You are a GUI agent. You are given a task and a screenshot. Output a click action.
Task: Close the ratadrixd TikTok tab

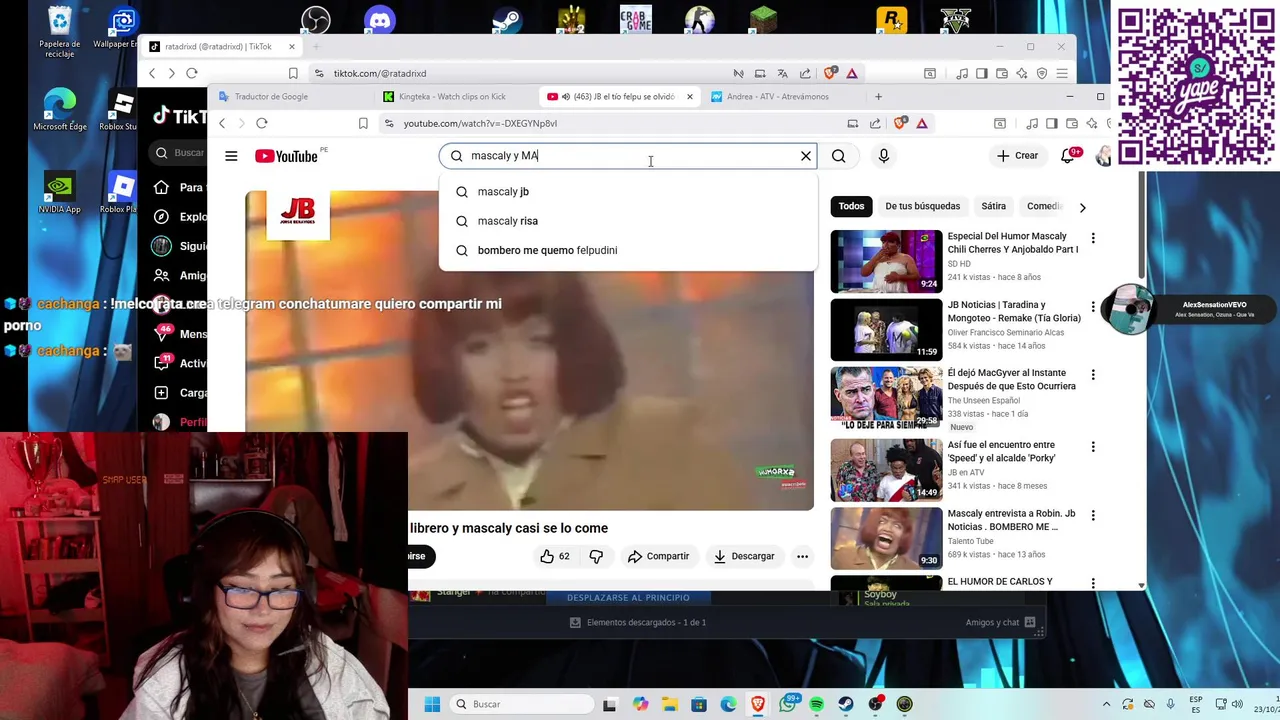(292, 46)
